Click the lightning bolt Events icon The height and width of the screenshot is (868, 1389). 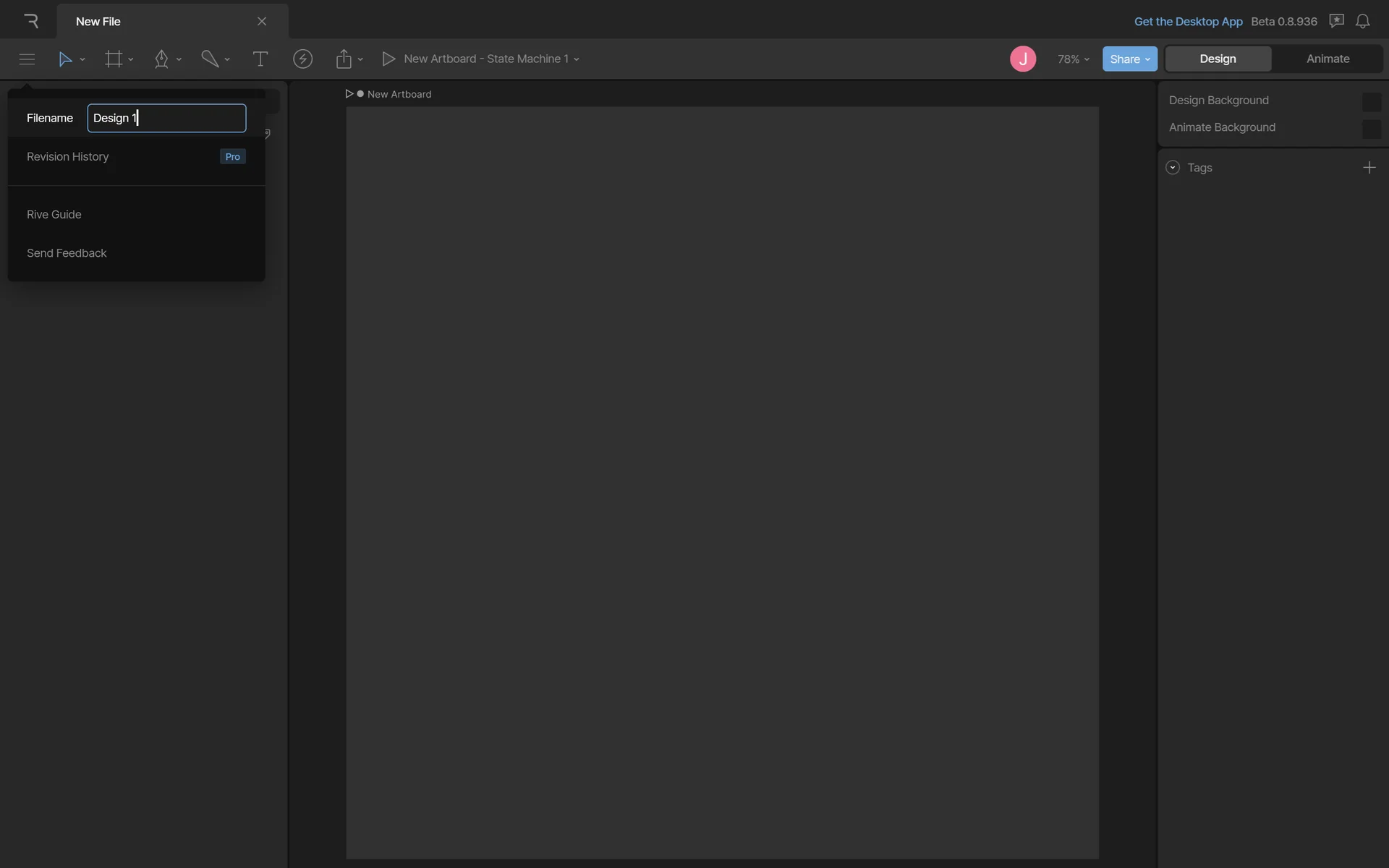pos(302,59)
